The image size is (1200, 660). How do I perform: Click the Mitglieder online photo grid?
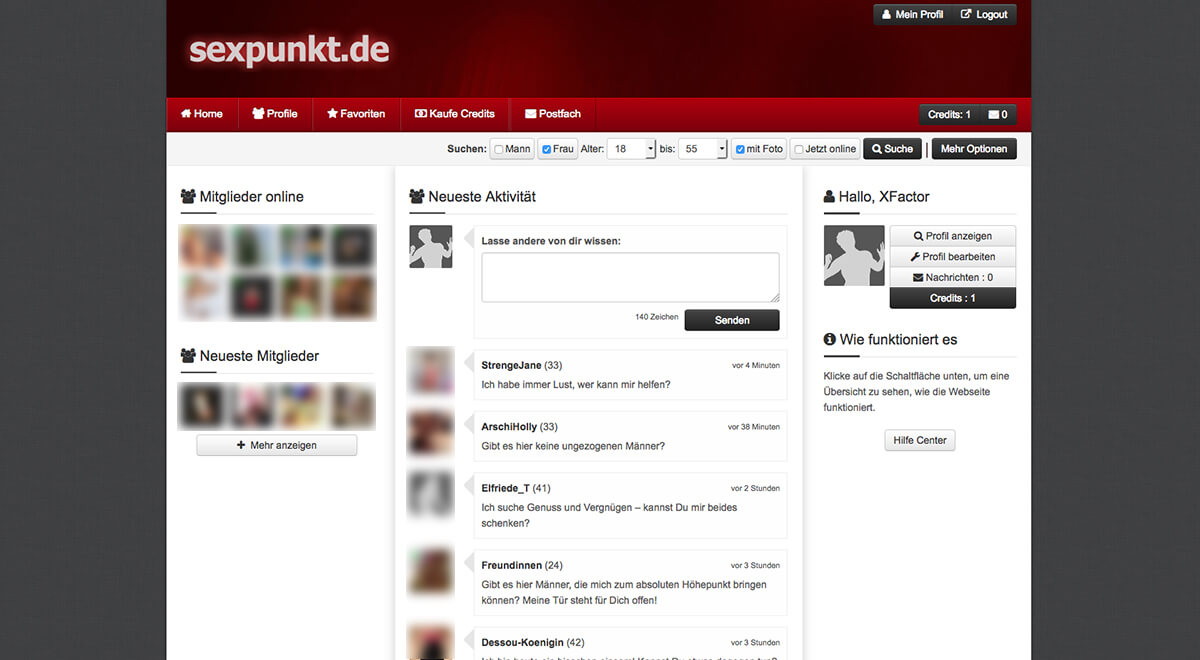277,272
